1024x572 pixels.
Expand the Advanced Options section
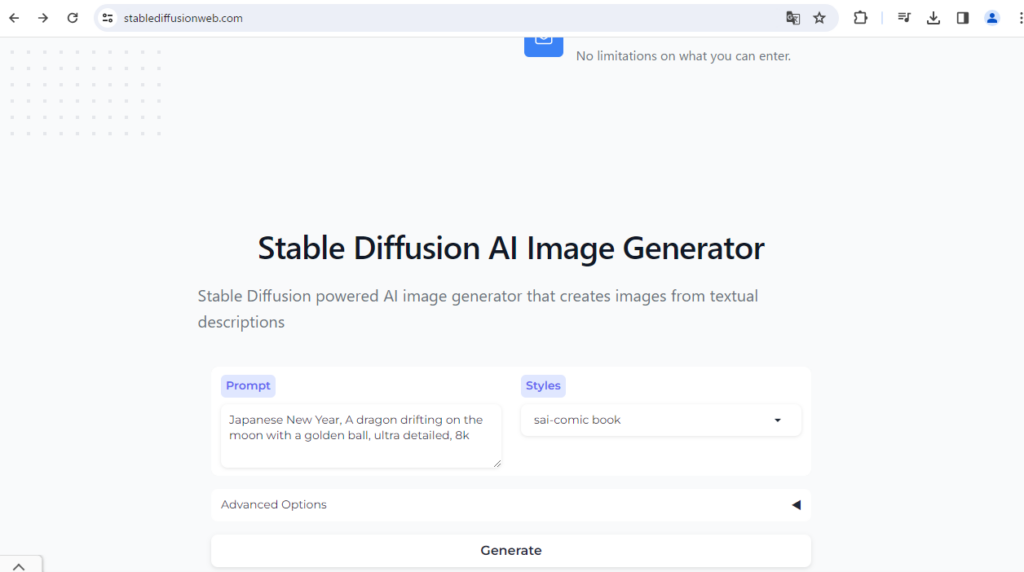coord(511,505)
